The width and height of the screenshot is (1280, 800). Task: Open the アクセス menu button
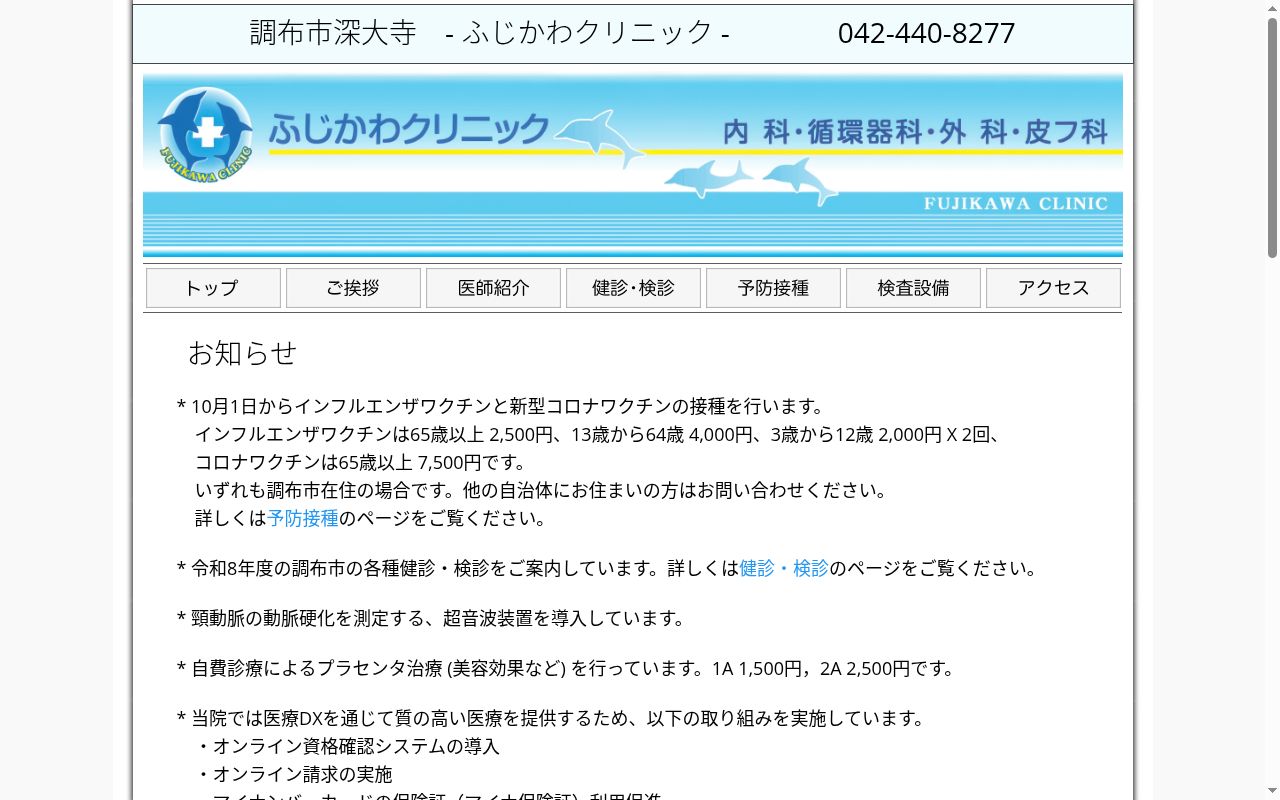pyautogui.click(x=1053, y=288)
